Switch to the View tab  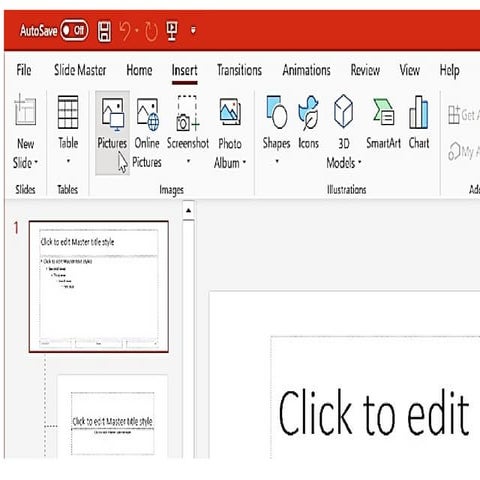pyautogui.click(x=409, y=70)
